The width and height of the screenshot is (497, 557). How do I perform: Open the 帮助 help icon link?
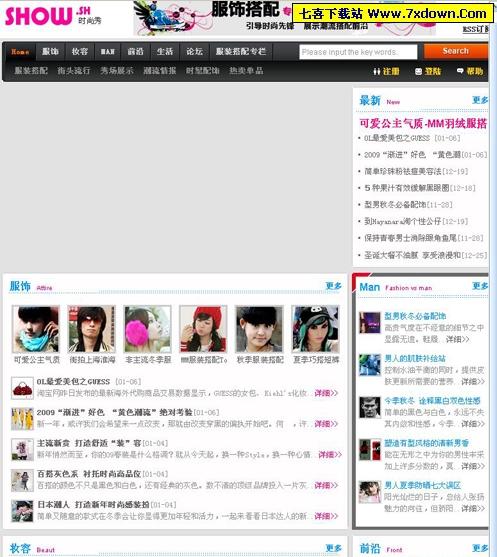470,71
